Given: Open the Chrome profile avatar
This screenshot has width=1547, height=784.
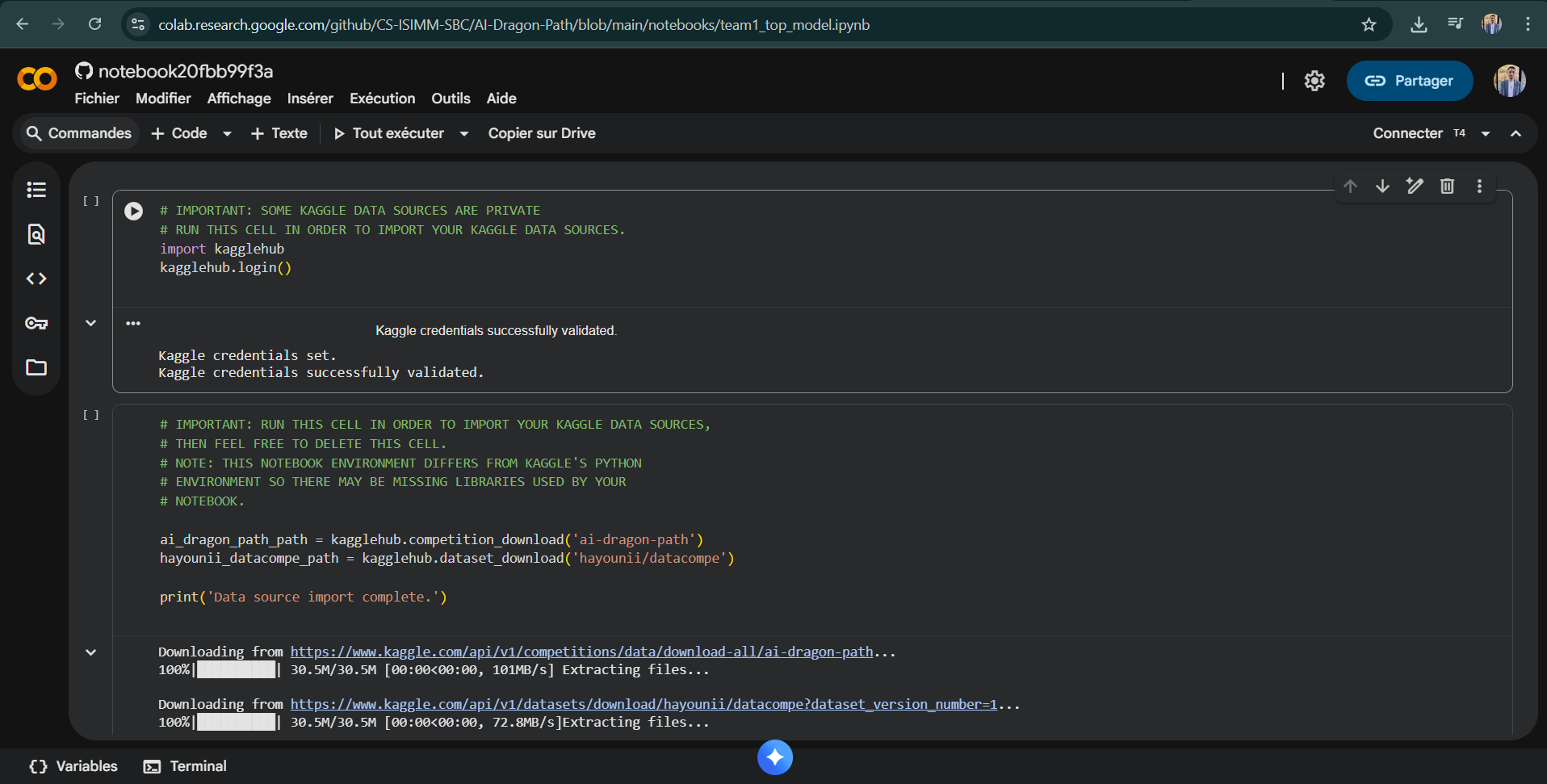Looking at the screenshot, I should 1491,24.
